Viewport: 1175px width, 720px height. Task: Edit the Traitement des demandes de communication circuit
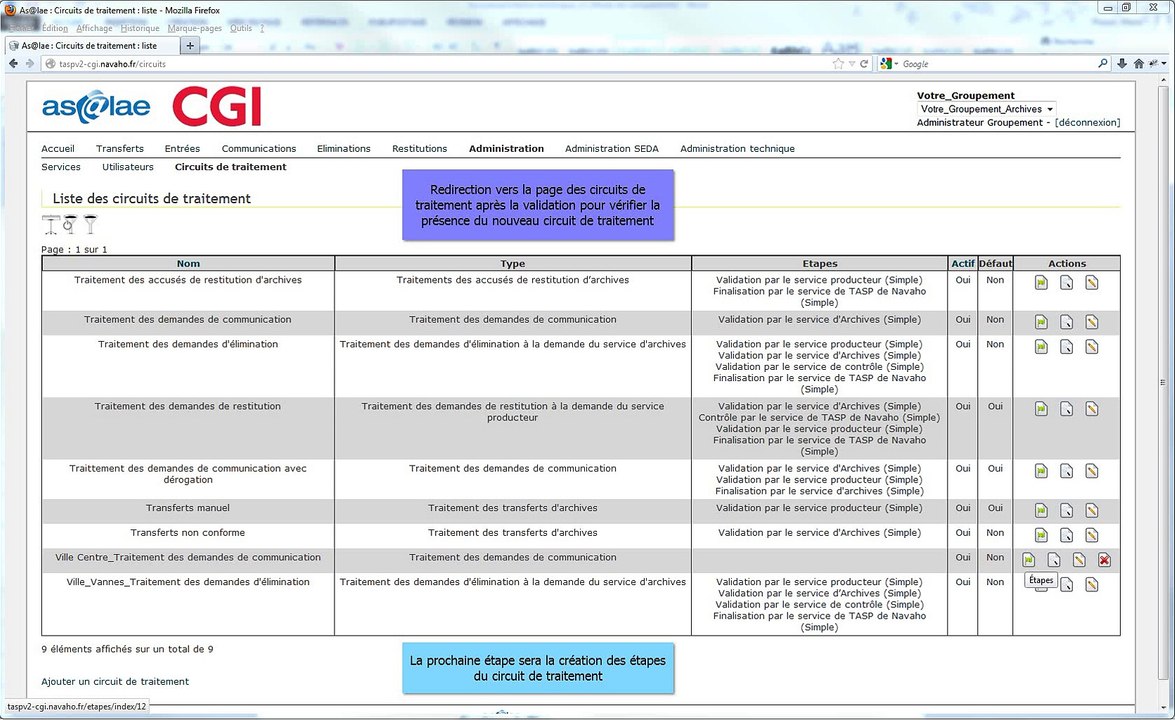(x=1092, y=322)
